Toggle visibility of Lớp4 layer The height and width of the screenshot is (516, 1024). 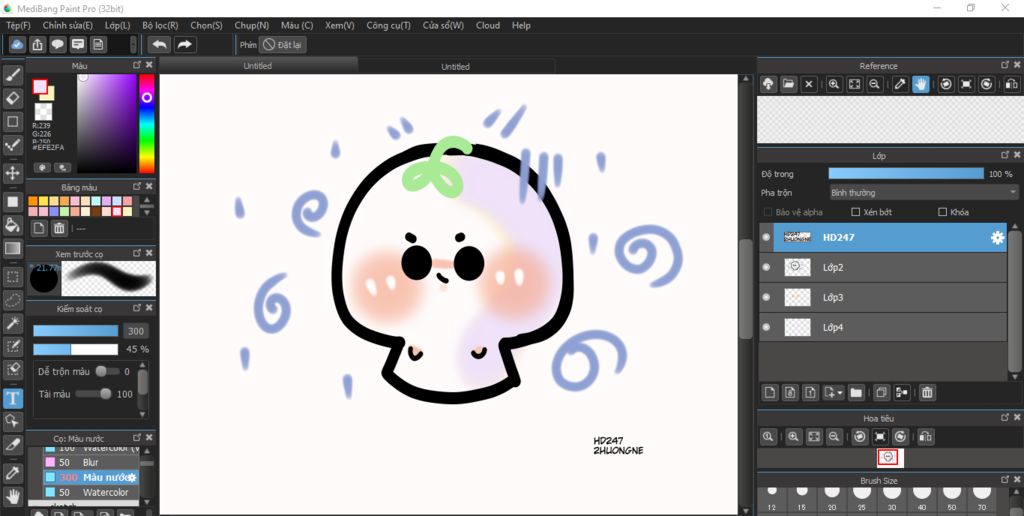(766, 327)
